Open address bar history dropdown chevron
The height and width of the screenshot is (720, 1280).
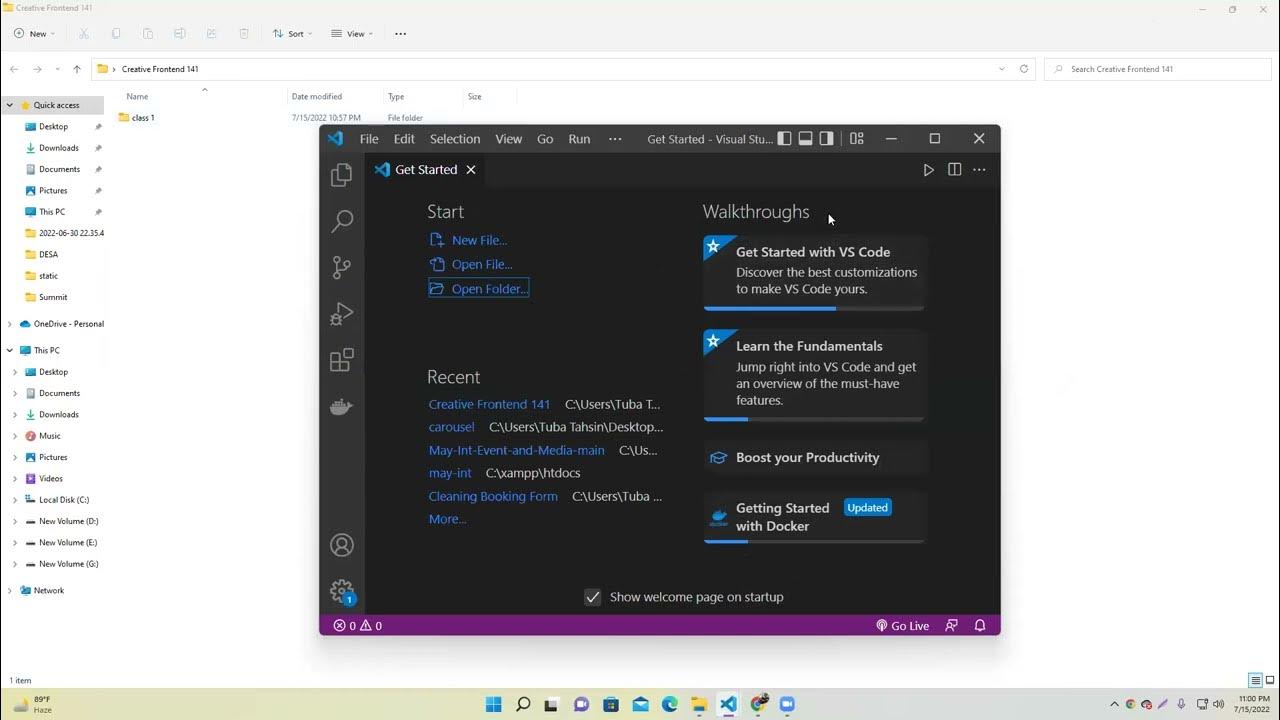(1002, 69)
